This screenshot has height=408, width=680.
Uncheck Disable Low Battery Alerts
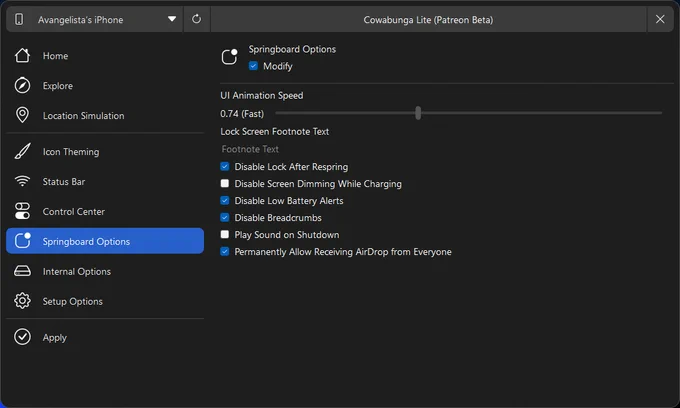point(225,200)
